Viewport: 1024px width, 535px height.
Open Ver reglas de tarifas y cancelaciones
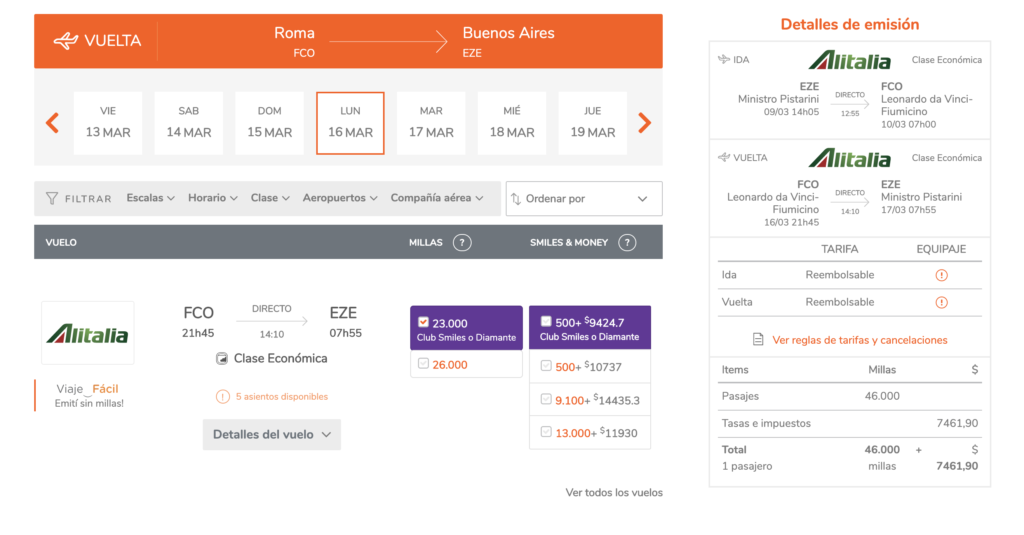859,340
